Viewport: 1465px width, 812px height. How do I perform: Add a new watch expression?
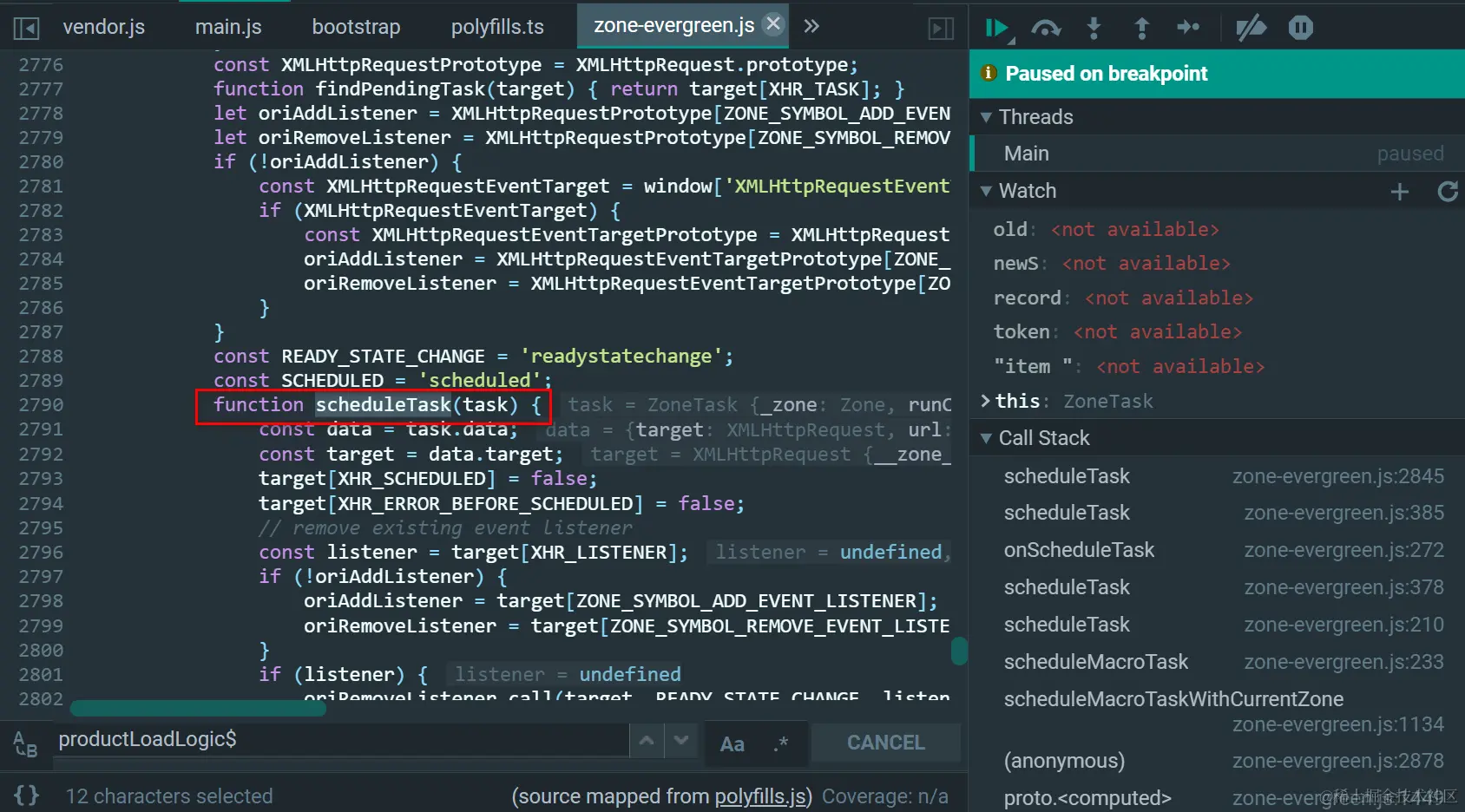click(1399, 192)
